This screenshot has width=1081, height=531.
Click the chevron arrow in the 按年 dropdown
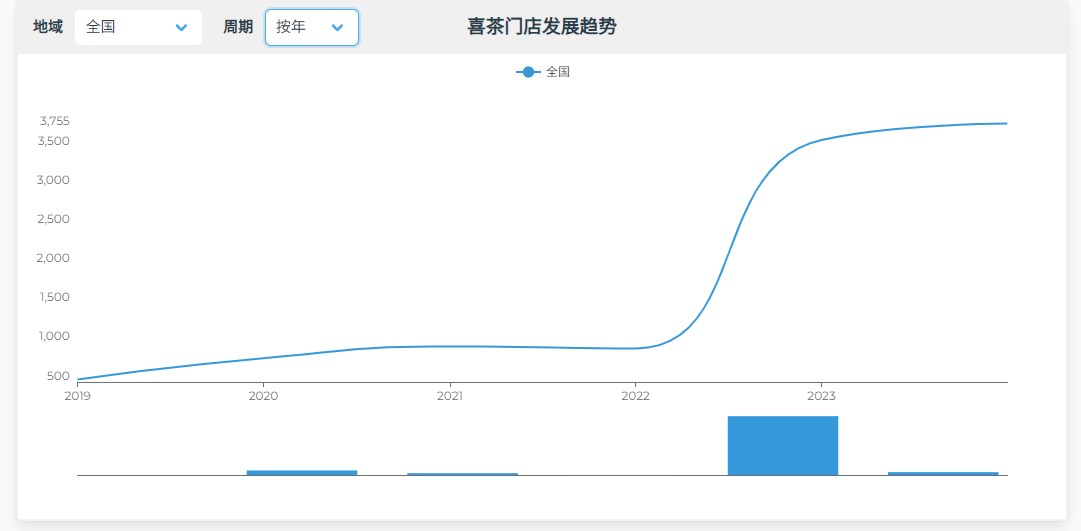pos(337,28)
